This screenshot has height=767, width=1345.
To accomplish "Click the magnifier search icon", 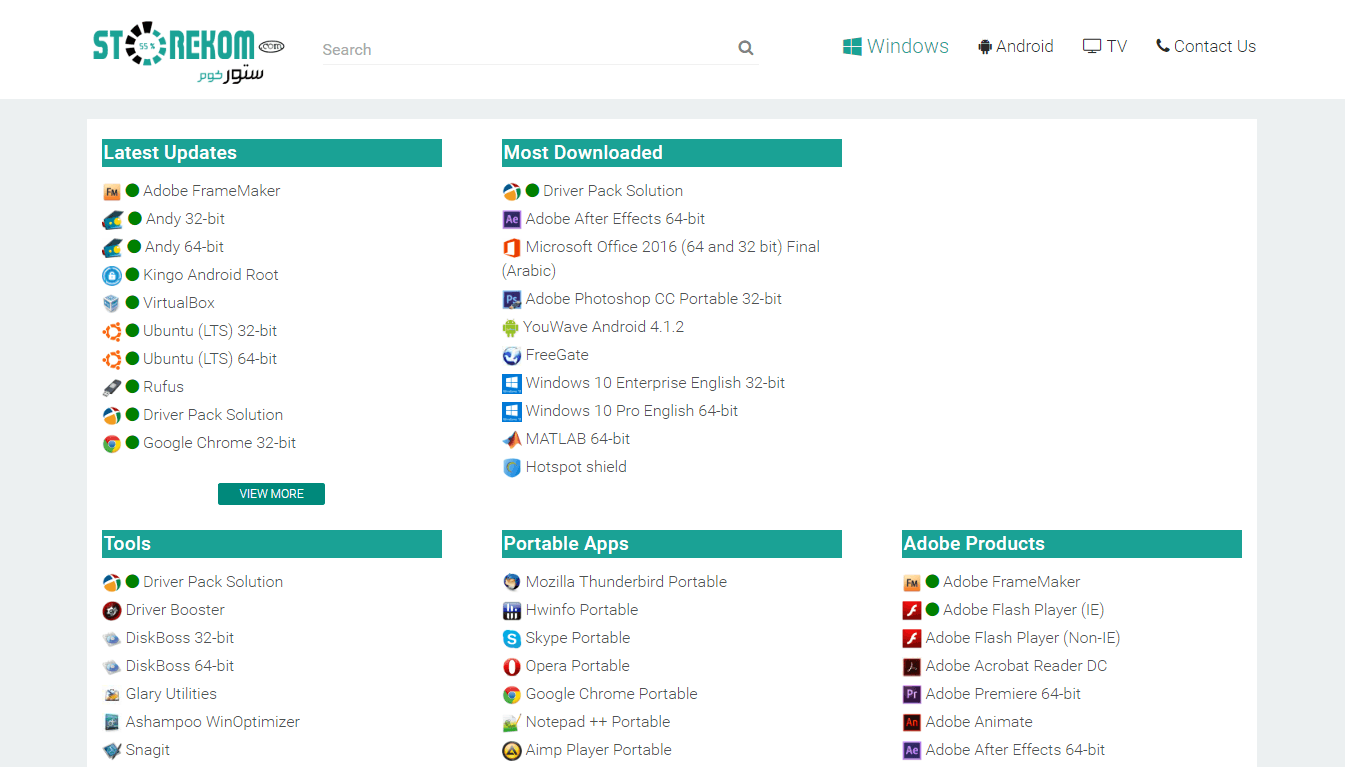I will [745, 48].
